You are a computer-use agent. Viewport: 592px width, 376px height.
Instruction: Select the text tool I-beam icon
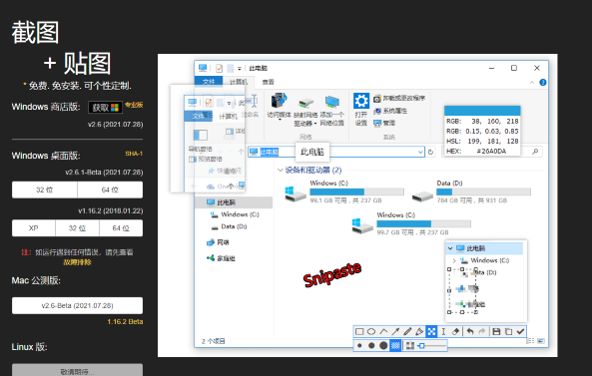point(444,332)
